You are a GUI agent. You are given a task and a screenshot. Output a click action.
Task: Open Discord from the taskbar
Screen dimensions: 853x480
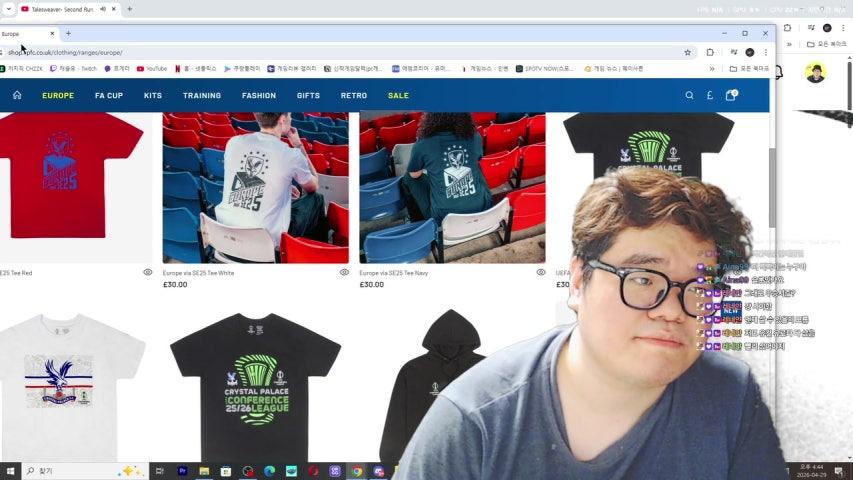[x=379, y=471]
